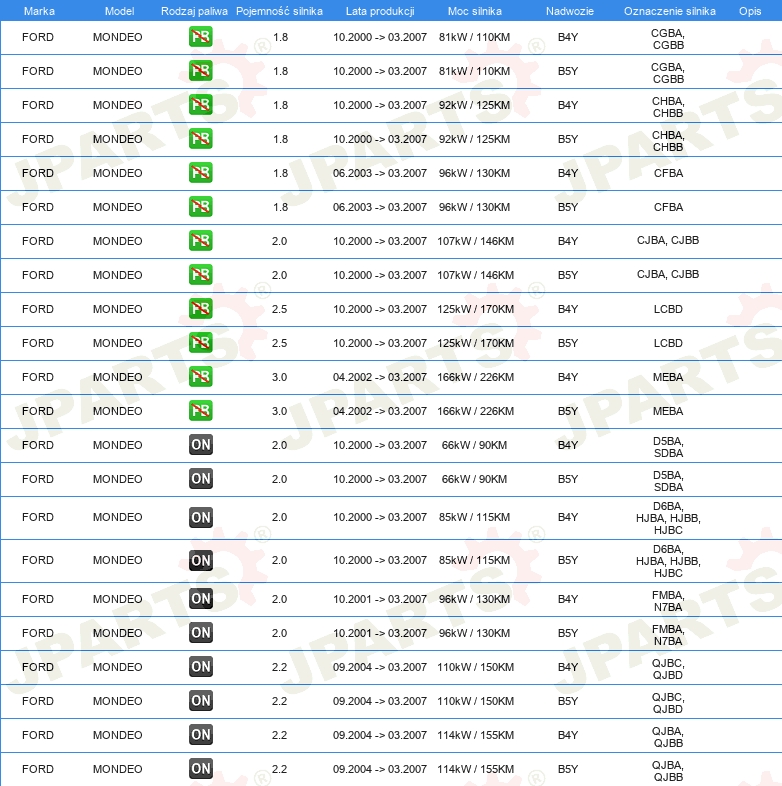Select petrol icon in LCBD B5Y row

coord(201,343)
